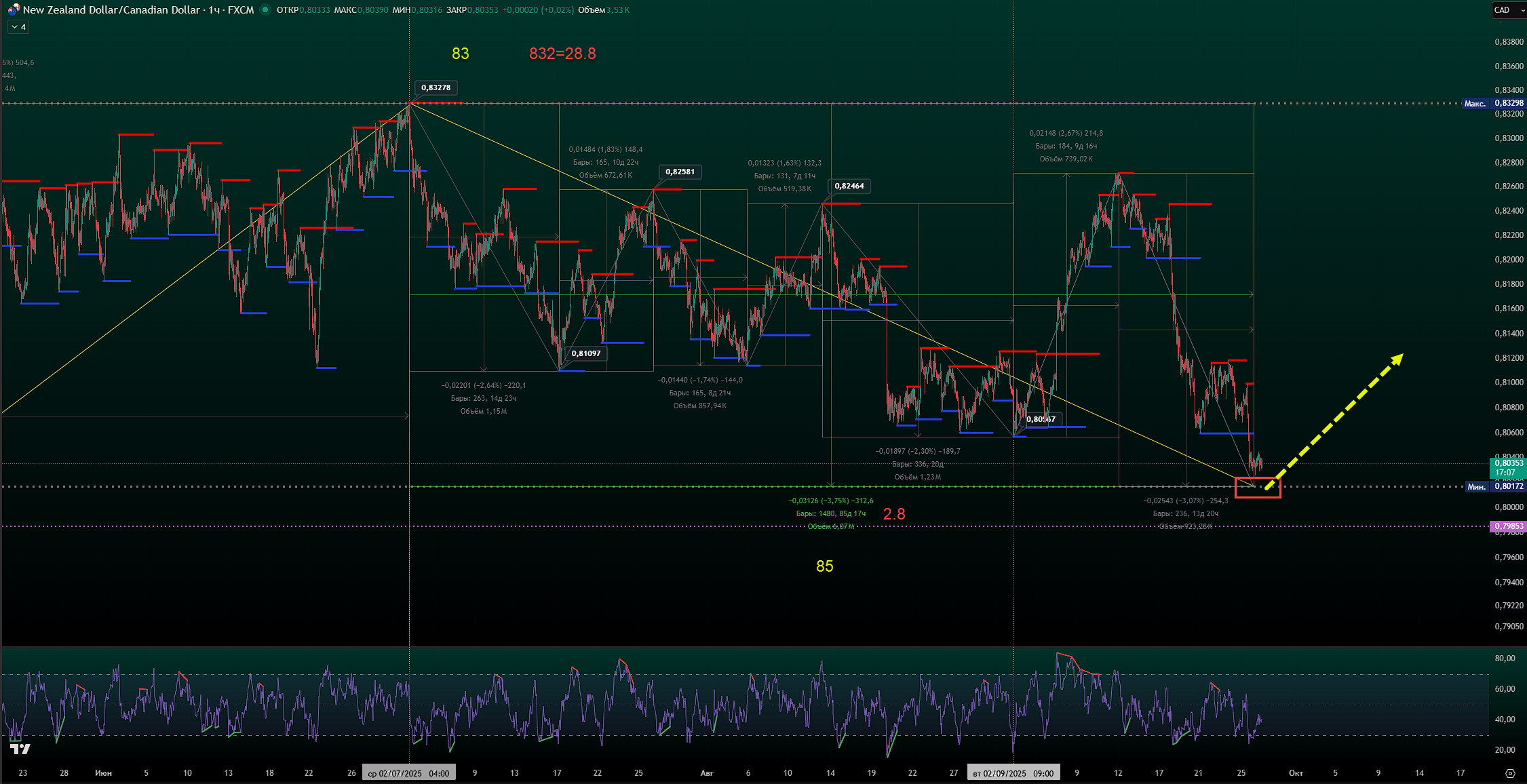This screenshot has width=1527, height=784.
Task: Open the CAD currency dropdown
Action: (1508, 9)
